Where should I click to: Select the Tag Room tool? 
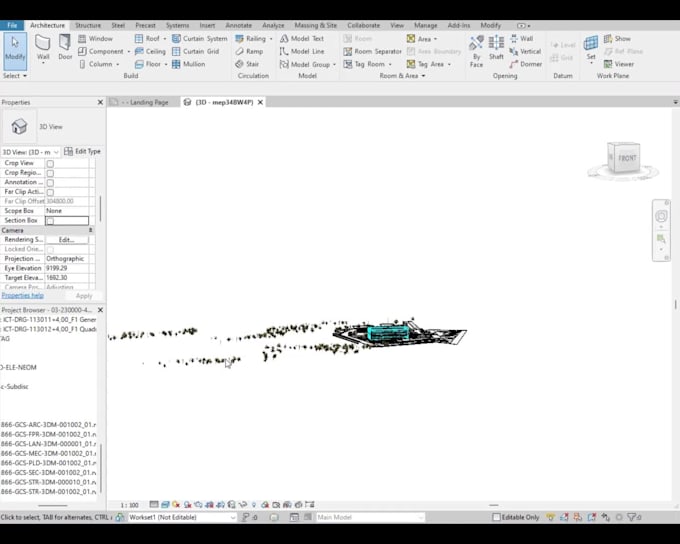[364, 64]
